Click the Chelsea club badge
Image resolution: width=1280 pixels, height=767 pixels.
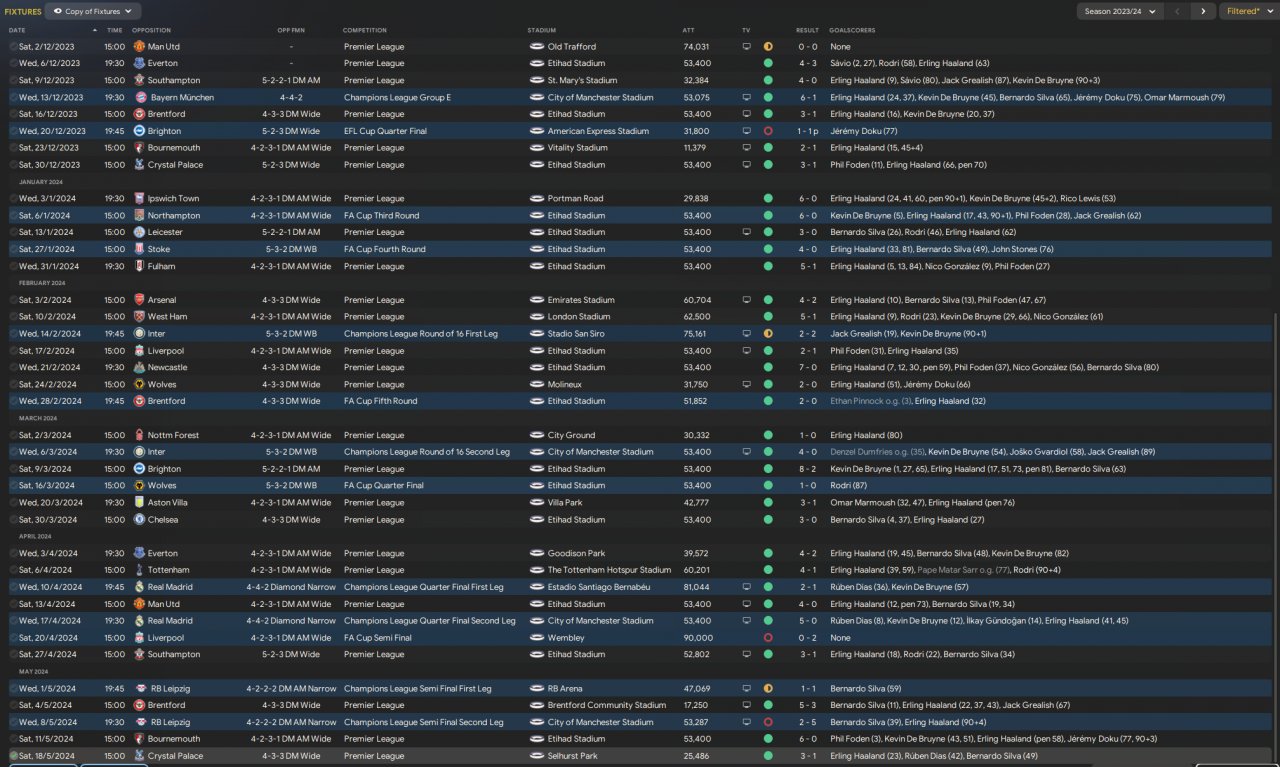(x=139, y=520)
